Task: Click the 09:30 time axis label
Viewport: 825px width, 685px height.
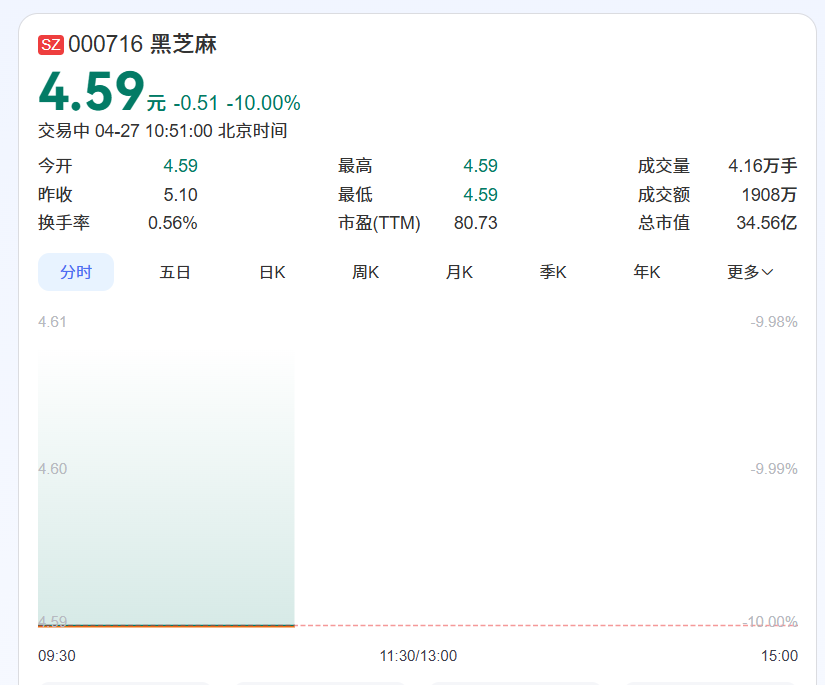Action: pos(57,656)
